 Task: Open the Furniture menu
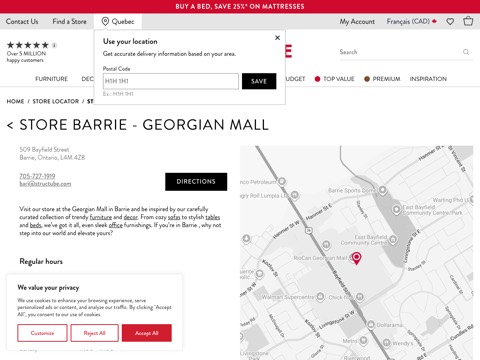click(51, 79)
